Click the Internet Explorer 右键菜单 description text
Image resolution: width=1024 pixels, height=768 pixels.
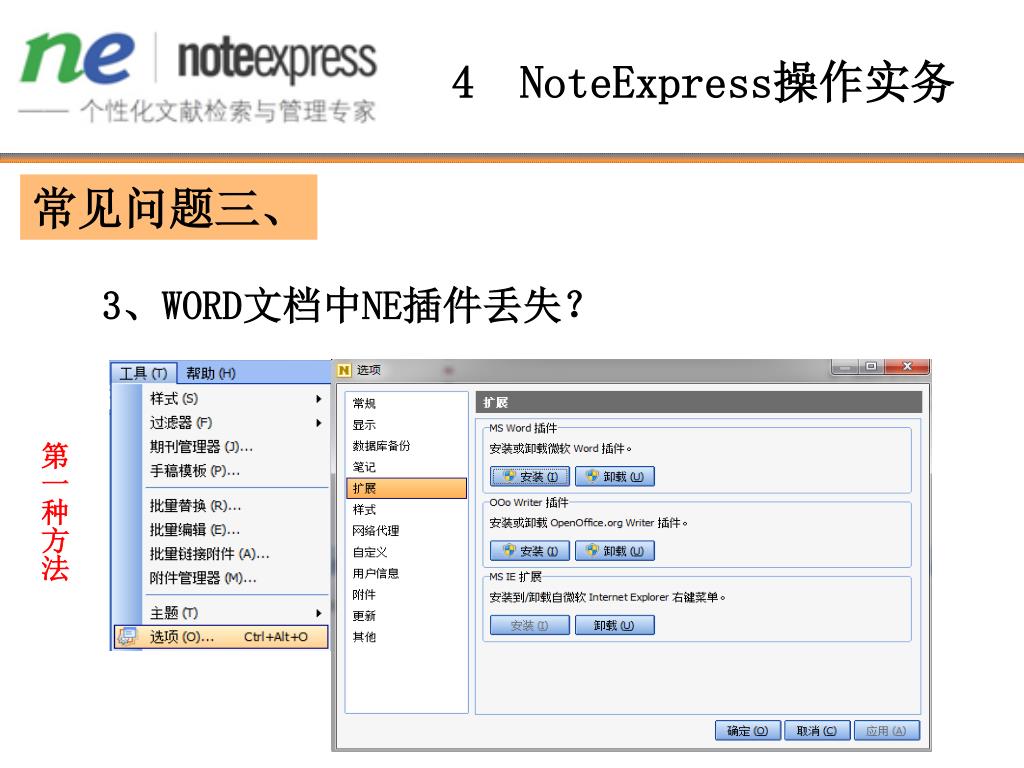coord(607,598)
